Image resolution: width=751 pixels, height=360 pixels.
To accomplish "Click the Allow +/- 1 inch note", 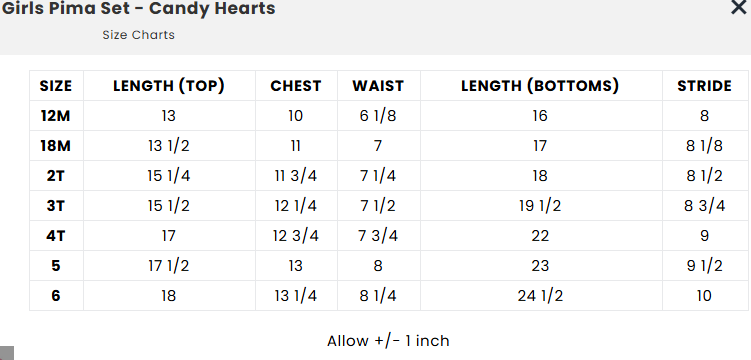I will [388, 341].
